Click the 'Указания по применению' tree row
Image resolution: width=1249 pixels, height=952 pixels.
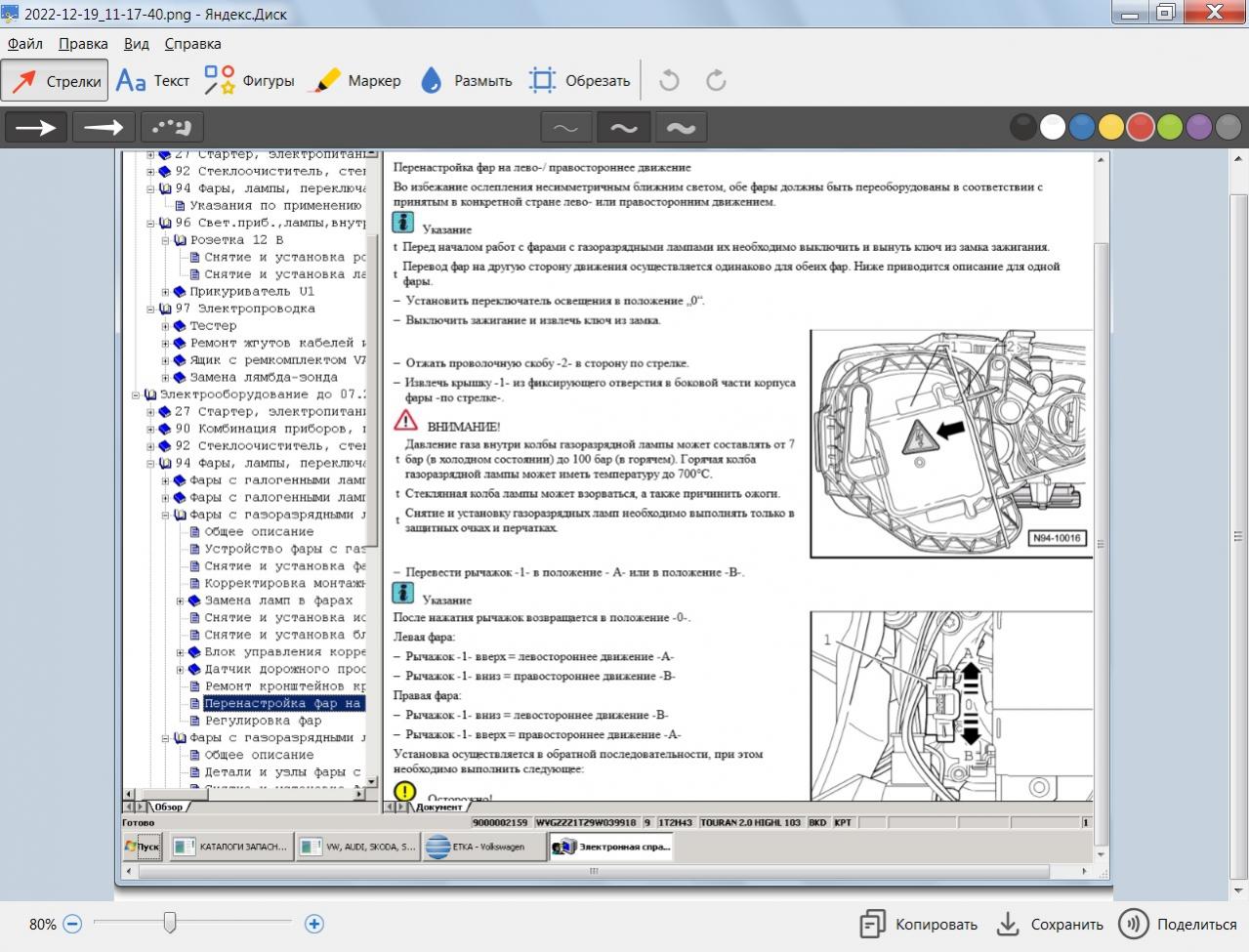coord(275,205)
